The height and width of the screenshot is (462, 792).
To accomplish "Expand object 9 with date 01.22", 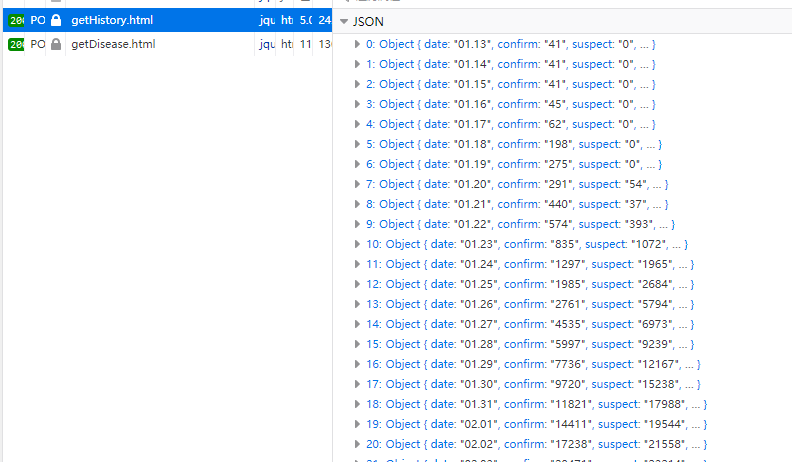I will click(x=357, y=224).
